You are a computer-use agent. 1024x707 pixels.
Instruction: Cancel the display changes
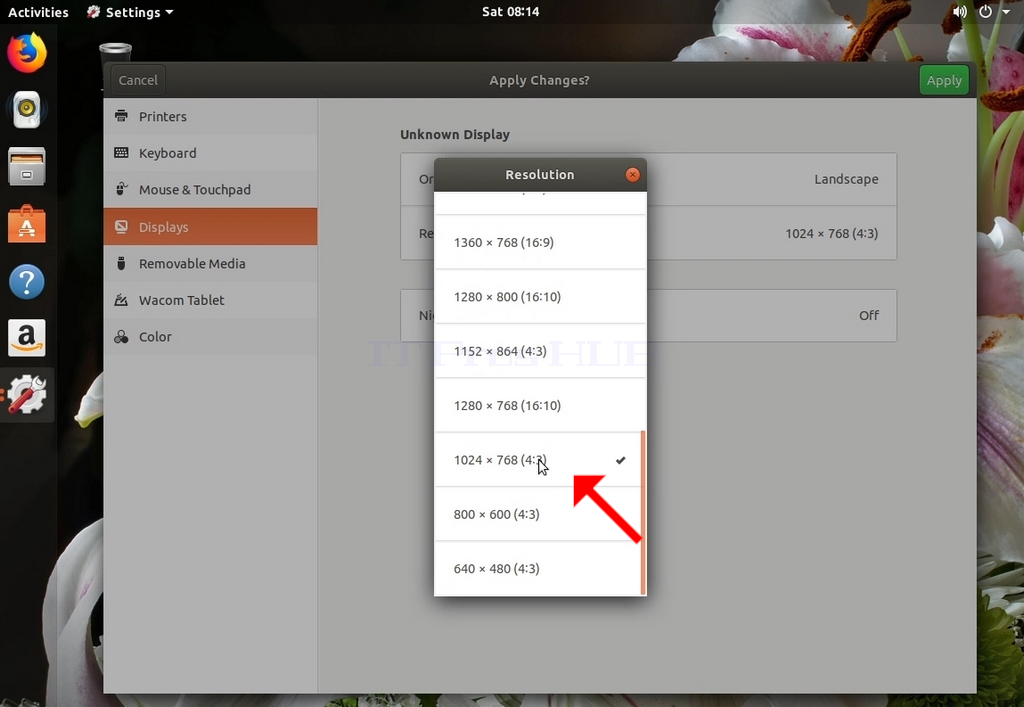138,80
